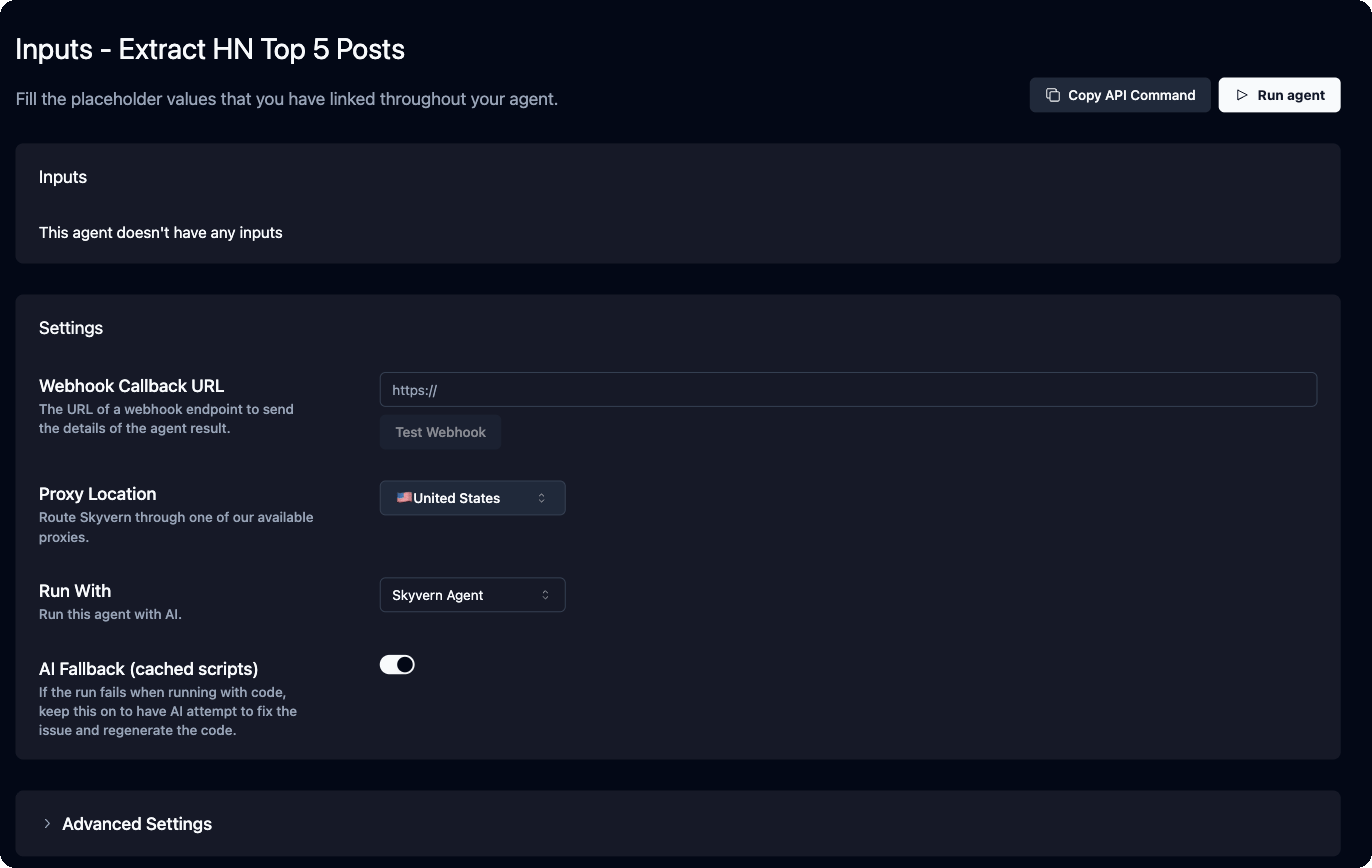Focus the Webhook Callback URL field
Viewport: 1372px width, 868px height.
click(x=848, y=390)
